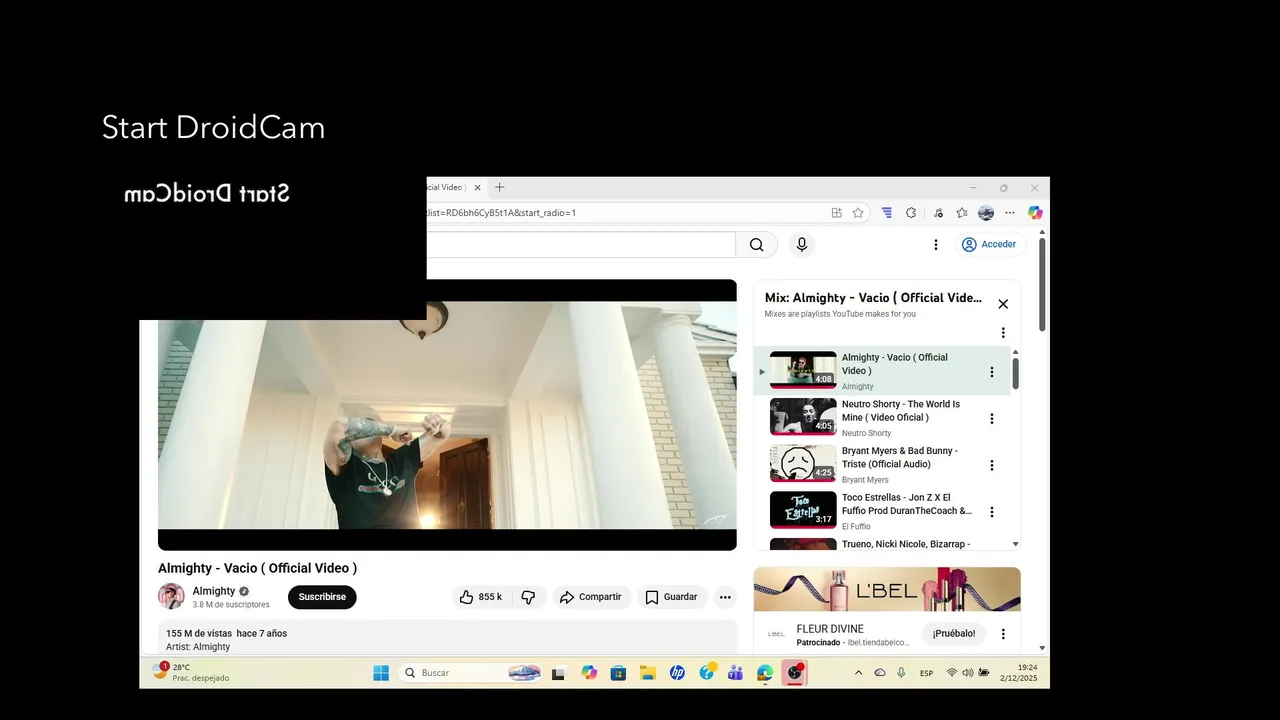Open options for Toco Estrellas playlist item
The image size is (1280, 720).
(992, 512)
